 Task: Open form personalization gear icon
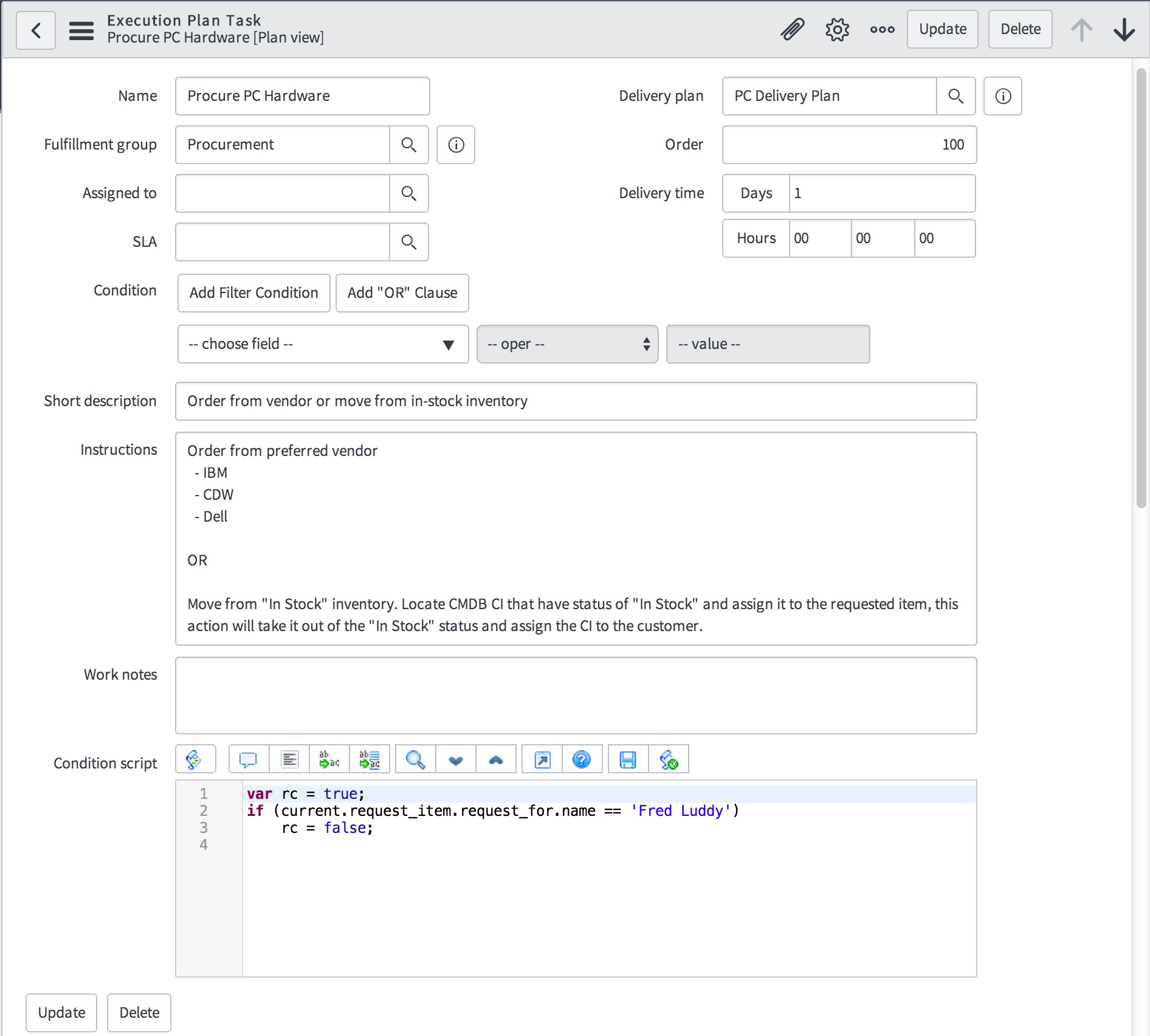(837, 29)
